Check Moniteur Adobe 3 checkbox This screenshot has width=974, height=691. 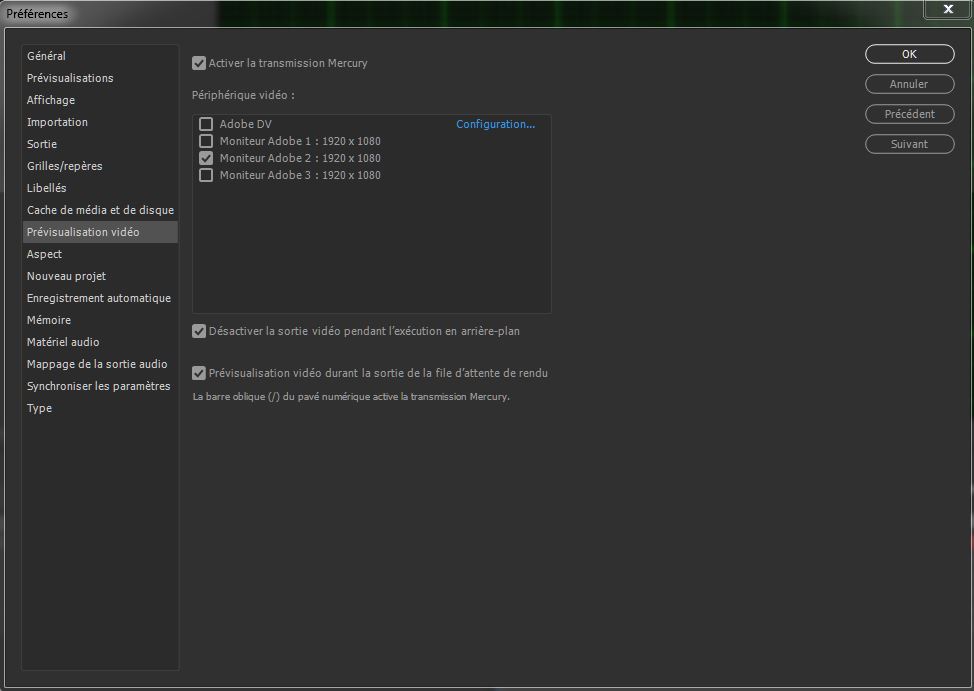[206, 175]
